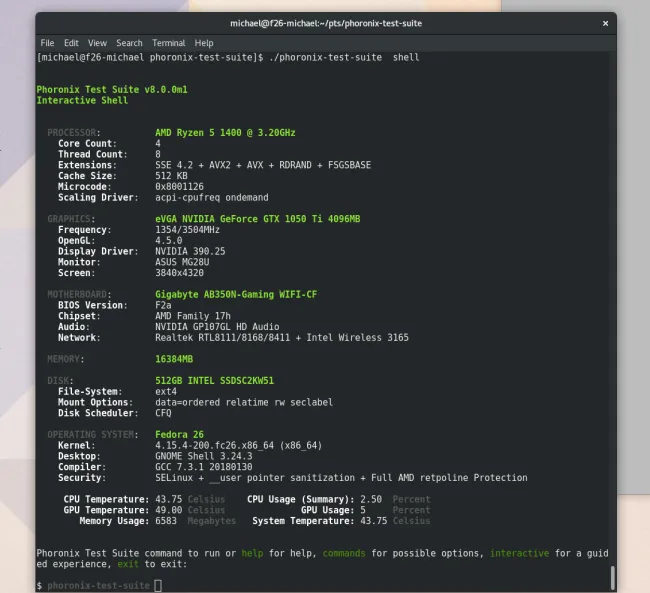Click the green 'interactive' keyword
The width and height of the screenshot is (650, 593).
(x=519, y=553)
